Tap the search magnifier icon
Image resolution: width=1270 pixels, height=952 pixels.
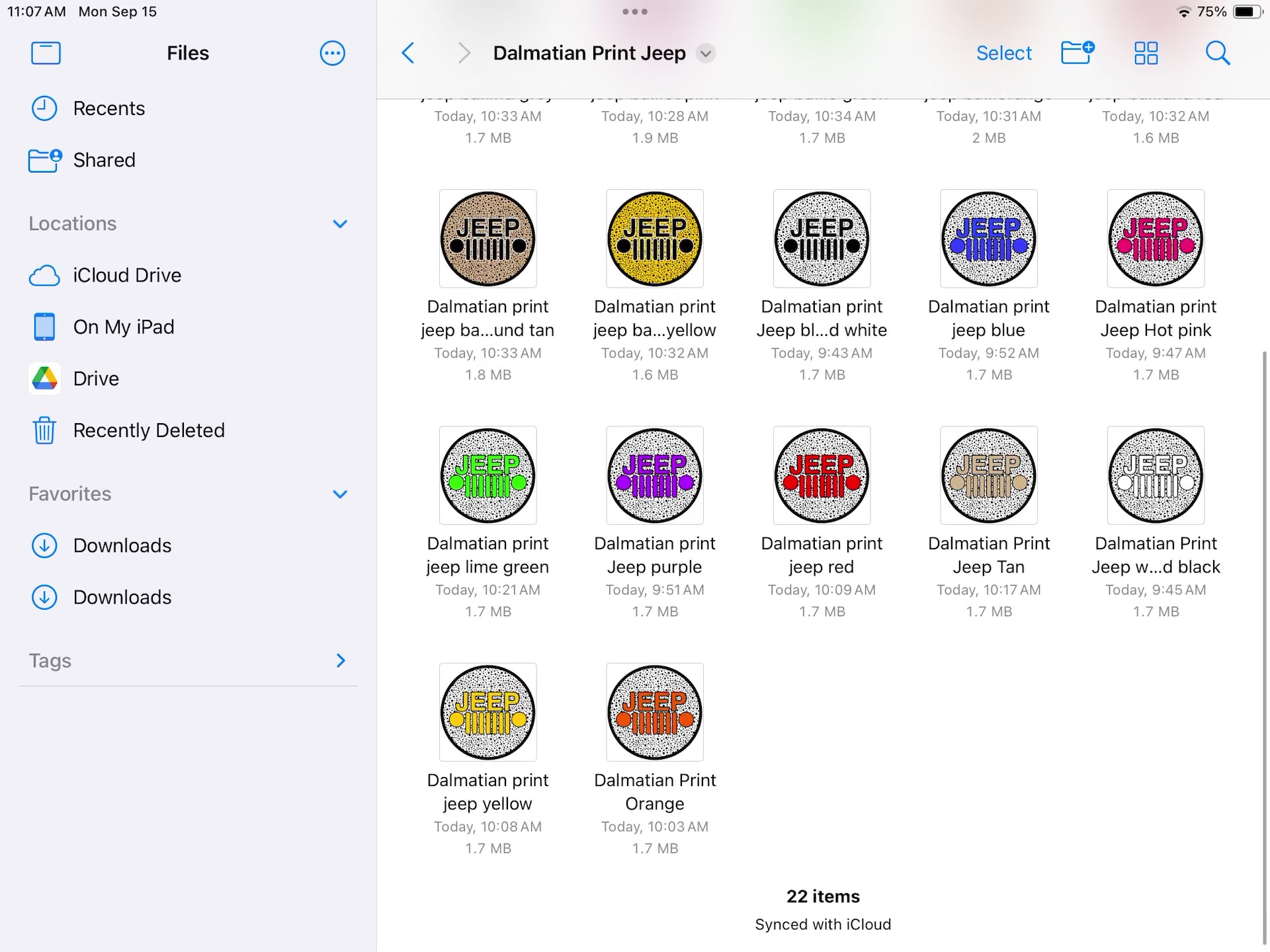coord(1217,53)
